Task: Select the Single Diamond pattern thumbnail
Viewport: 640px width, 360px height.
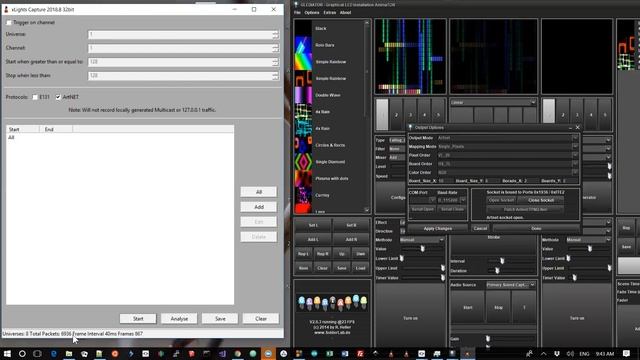Action: tap(303, 162)
